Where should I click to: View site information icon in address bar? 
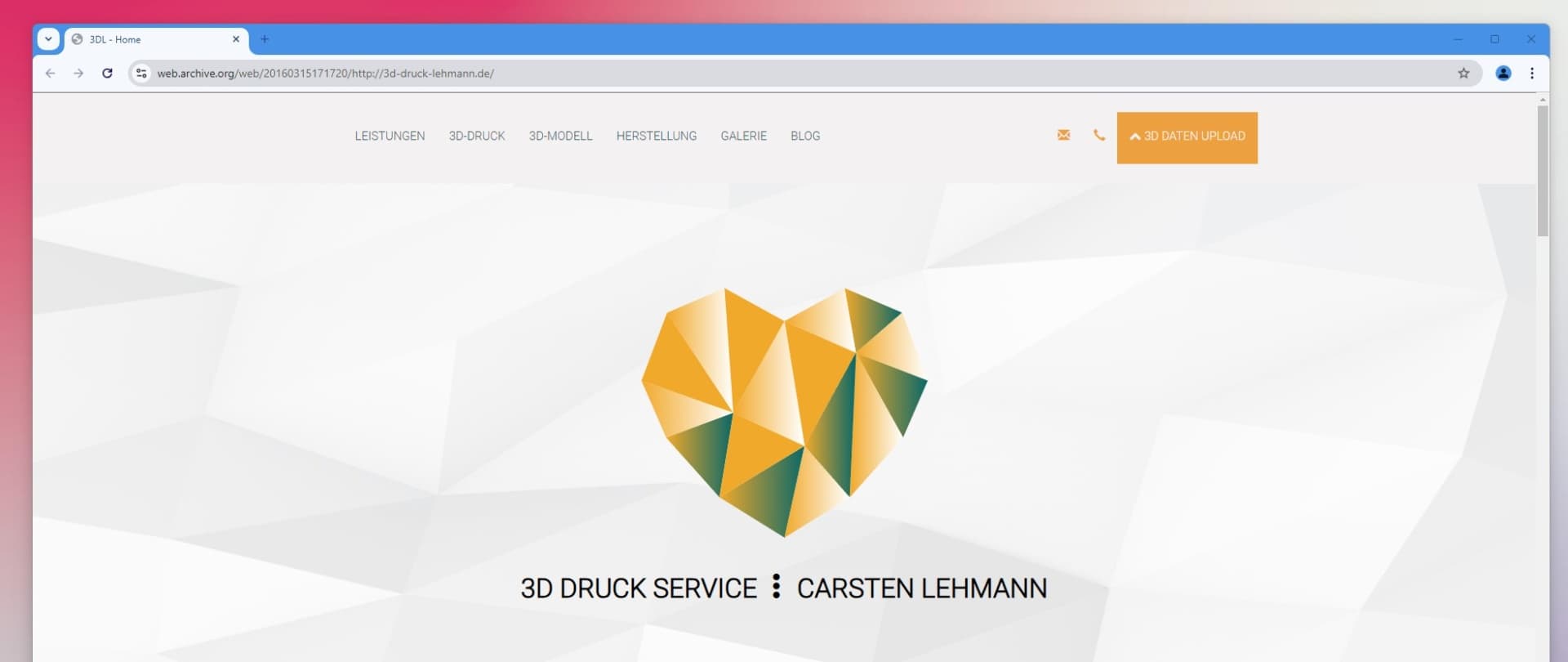pyautogui.click(x=141, y=74)
